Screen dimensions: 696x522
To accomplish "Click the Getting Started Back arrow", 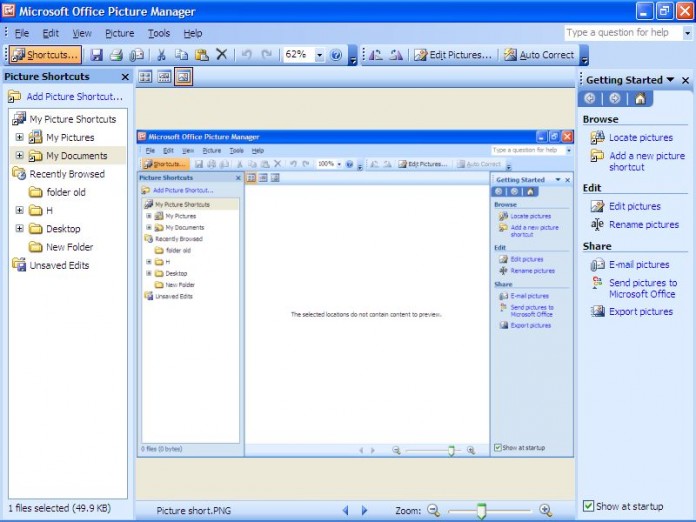I will pyautogui.click(x=589, y=98).
